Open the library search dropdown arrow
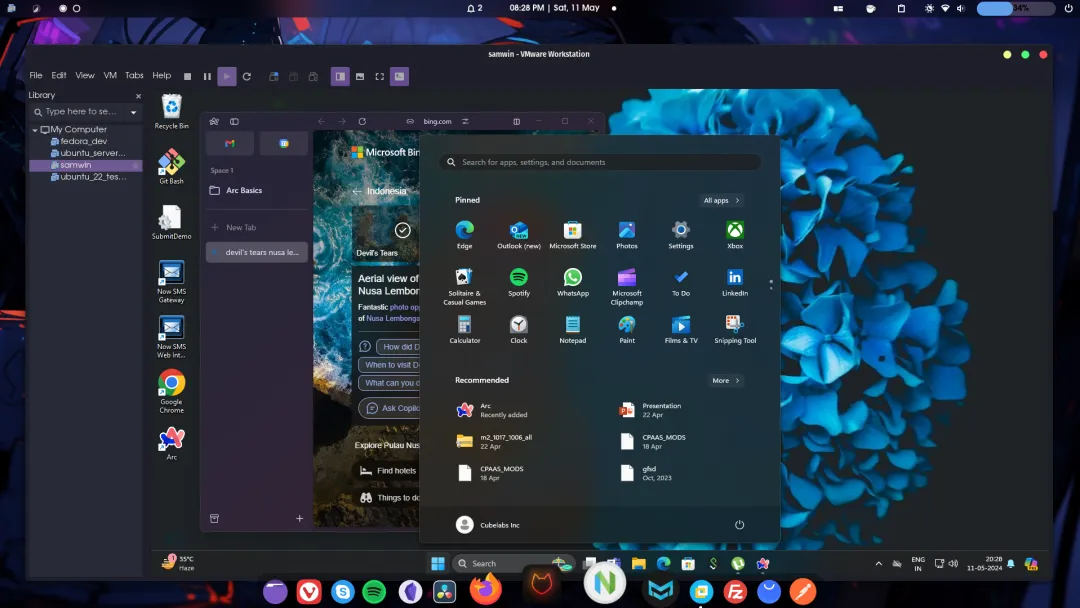1080x608 pixels. (x=134, y=112)
